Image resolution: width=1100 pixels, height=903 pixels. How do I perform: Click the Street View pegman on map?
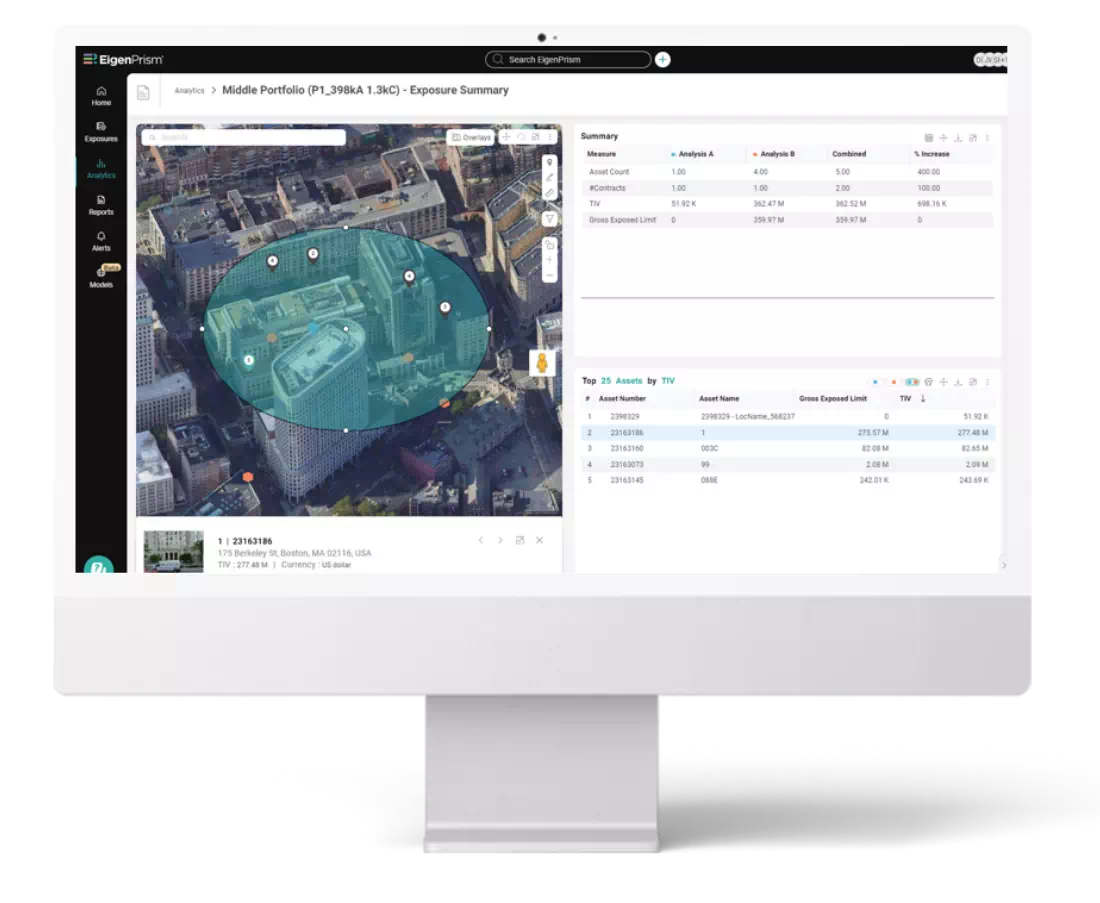tap(542, 363)
